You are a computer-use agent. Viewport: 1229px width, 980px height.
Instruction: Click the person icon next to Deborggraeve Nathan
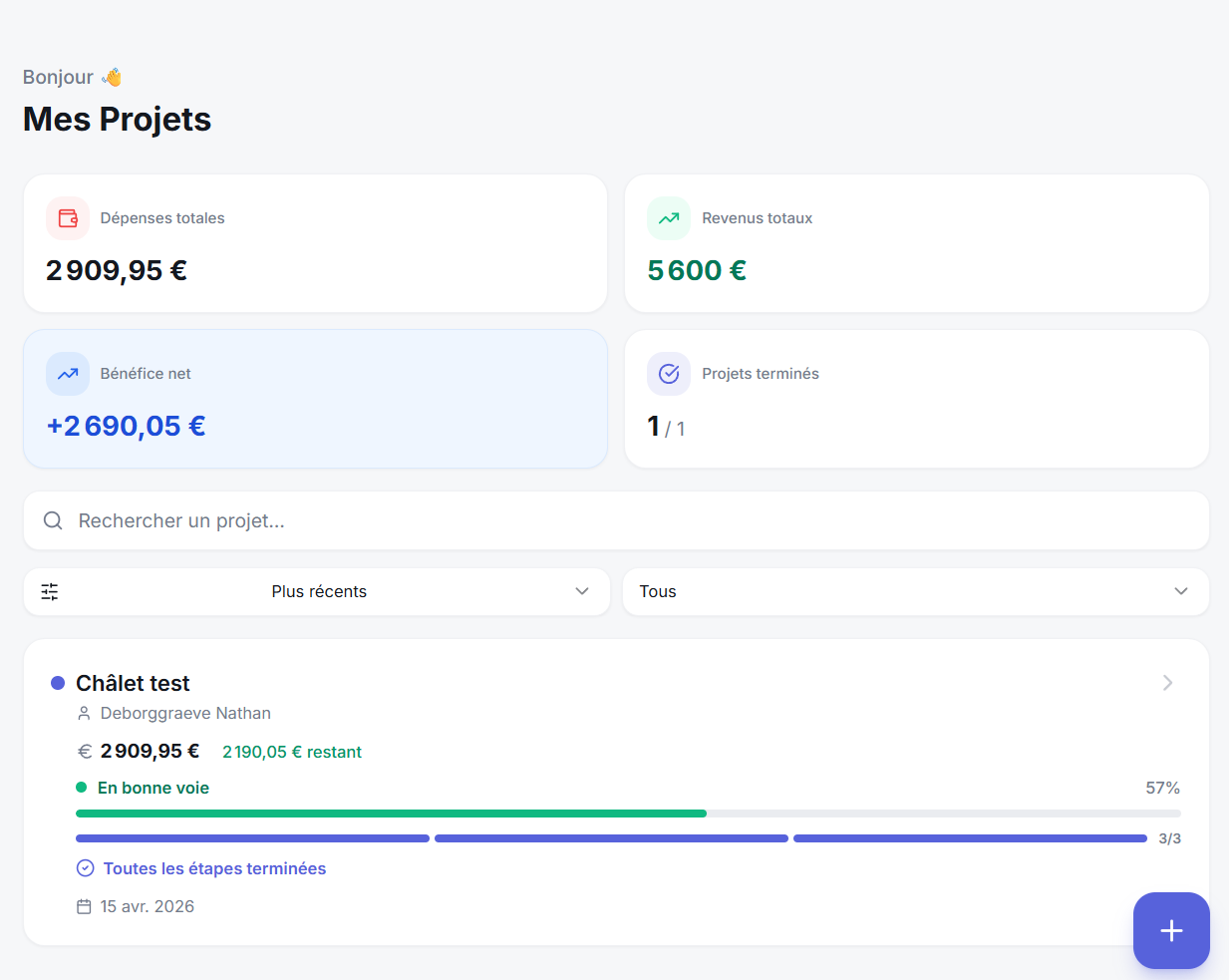84,714
